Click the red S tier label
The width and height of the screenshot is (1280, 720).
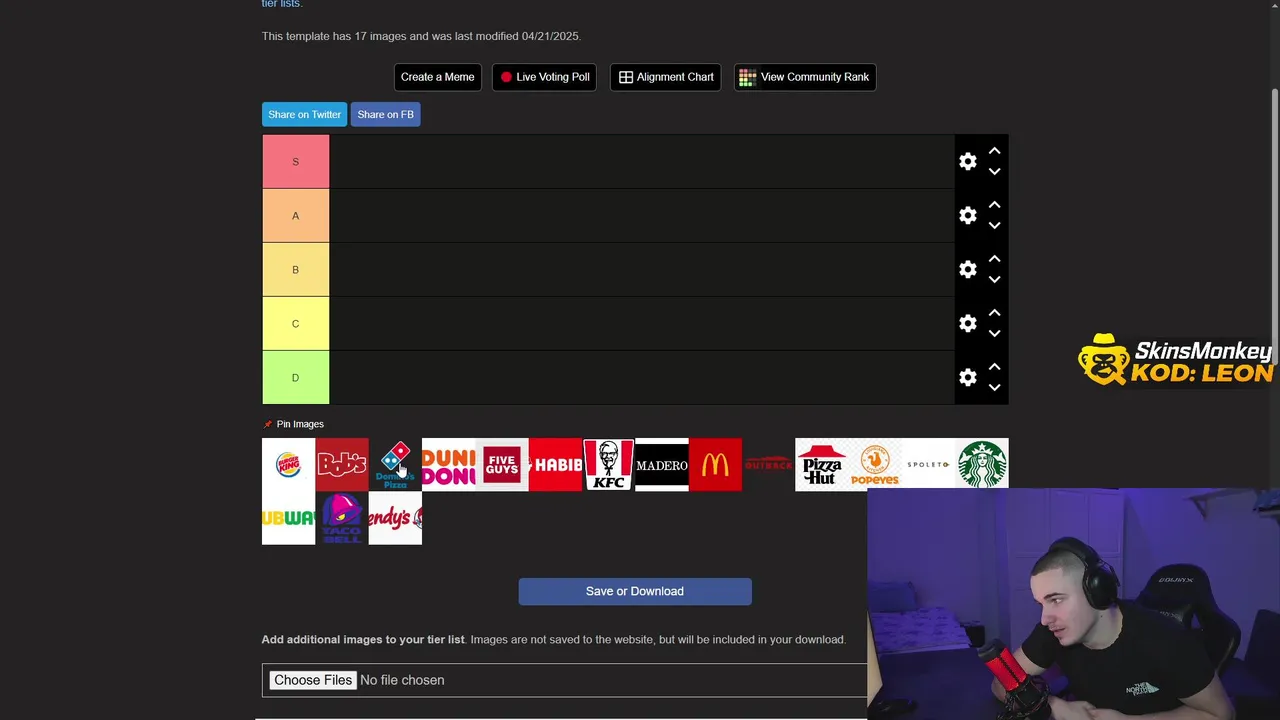pos(295,162)
